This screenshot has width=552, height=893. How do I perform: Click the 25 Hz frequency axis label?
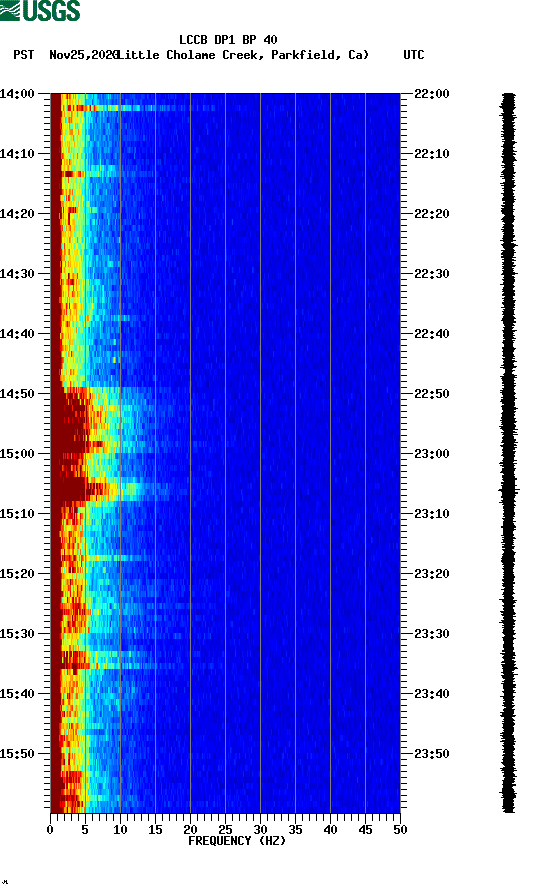pos(225,830)
